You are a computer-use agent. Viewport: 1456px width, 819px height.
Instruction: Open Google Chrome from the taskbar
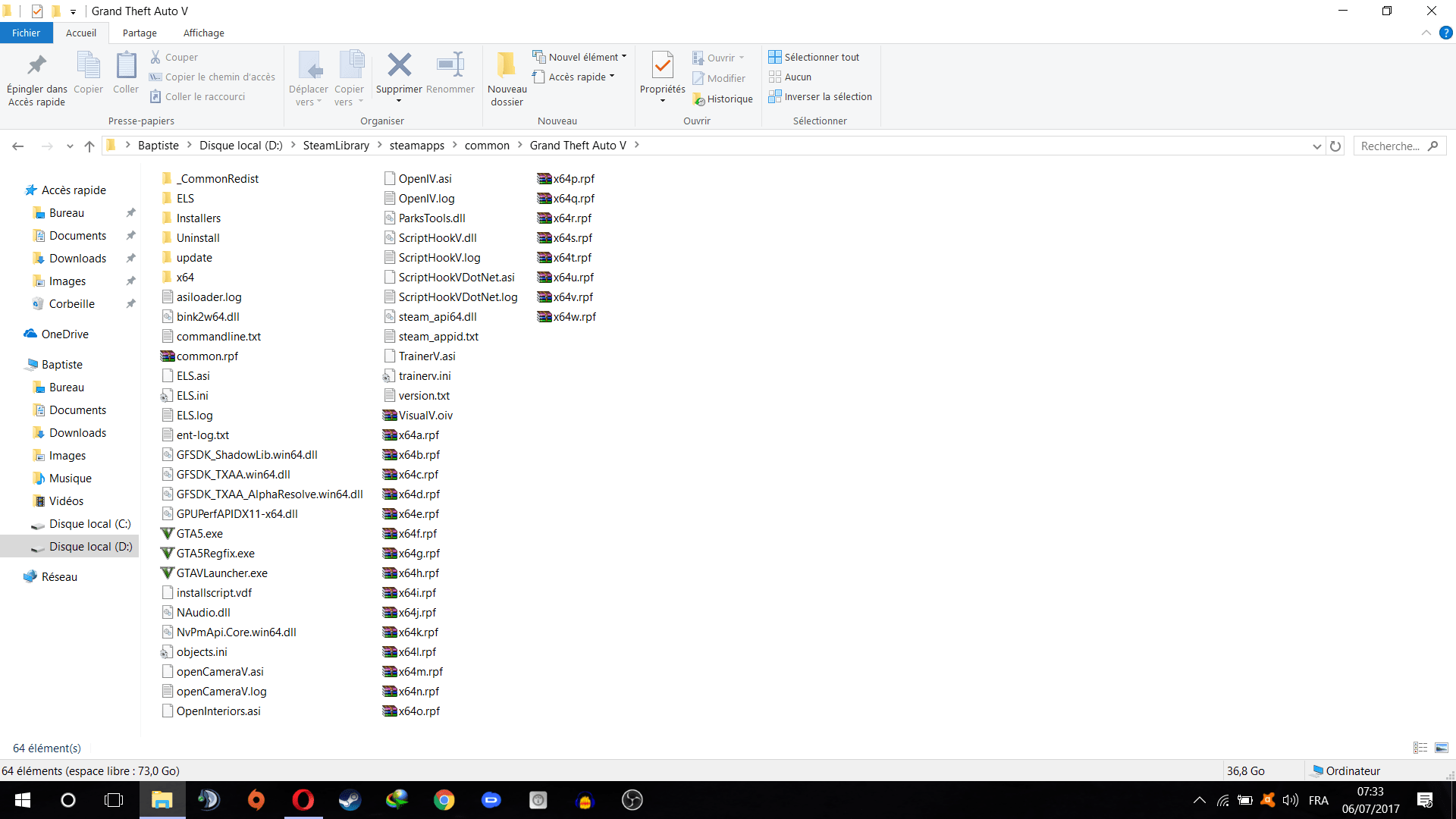point(444,800)
